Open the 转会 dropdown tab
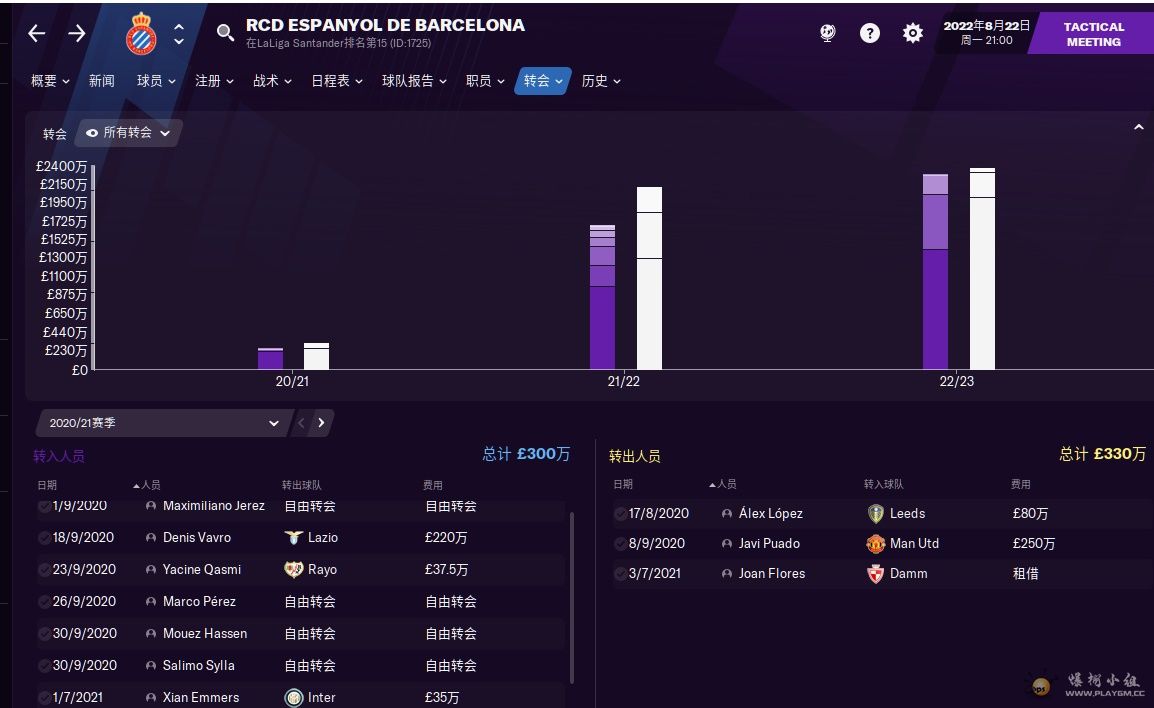The image size is (1154, 708). tap(543, 81)
